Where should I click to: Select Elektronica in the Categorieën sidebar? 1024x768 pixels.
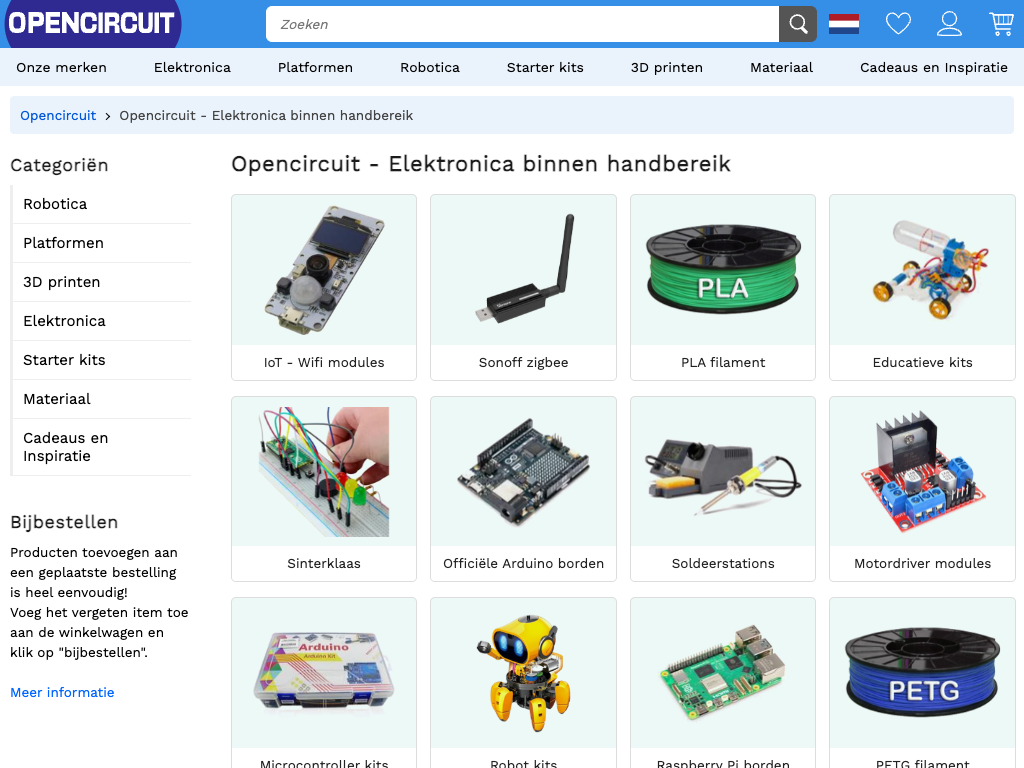pyautogui.click(x=103, y=321)
